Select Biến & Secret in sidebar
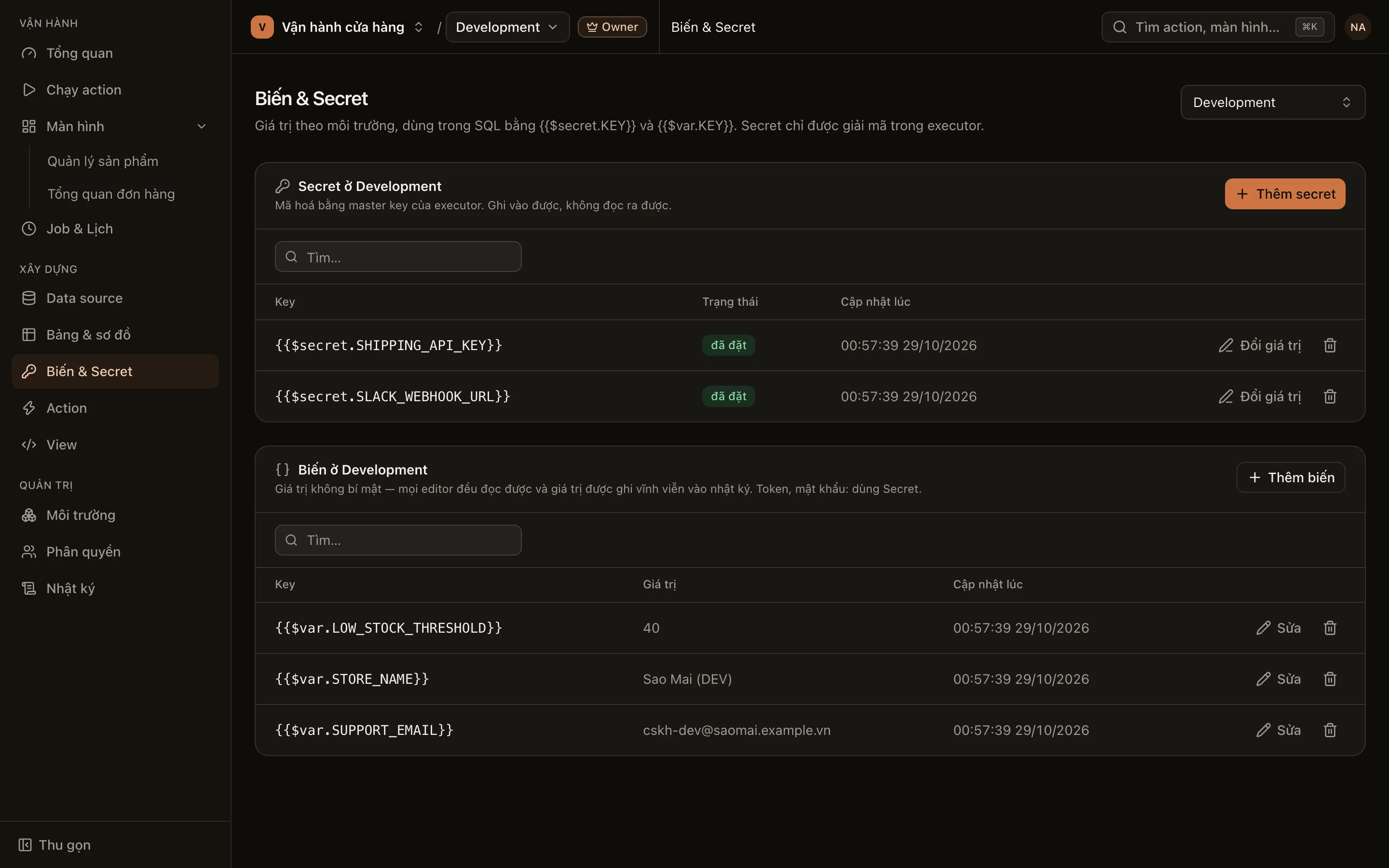Screen dimensions: 1389x868 (x=115, y=371)
